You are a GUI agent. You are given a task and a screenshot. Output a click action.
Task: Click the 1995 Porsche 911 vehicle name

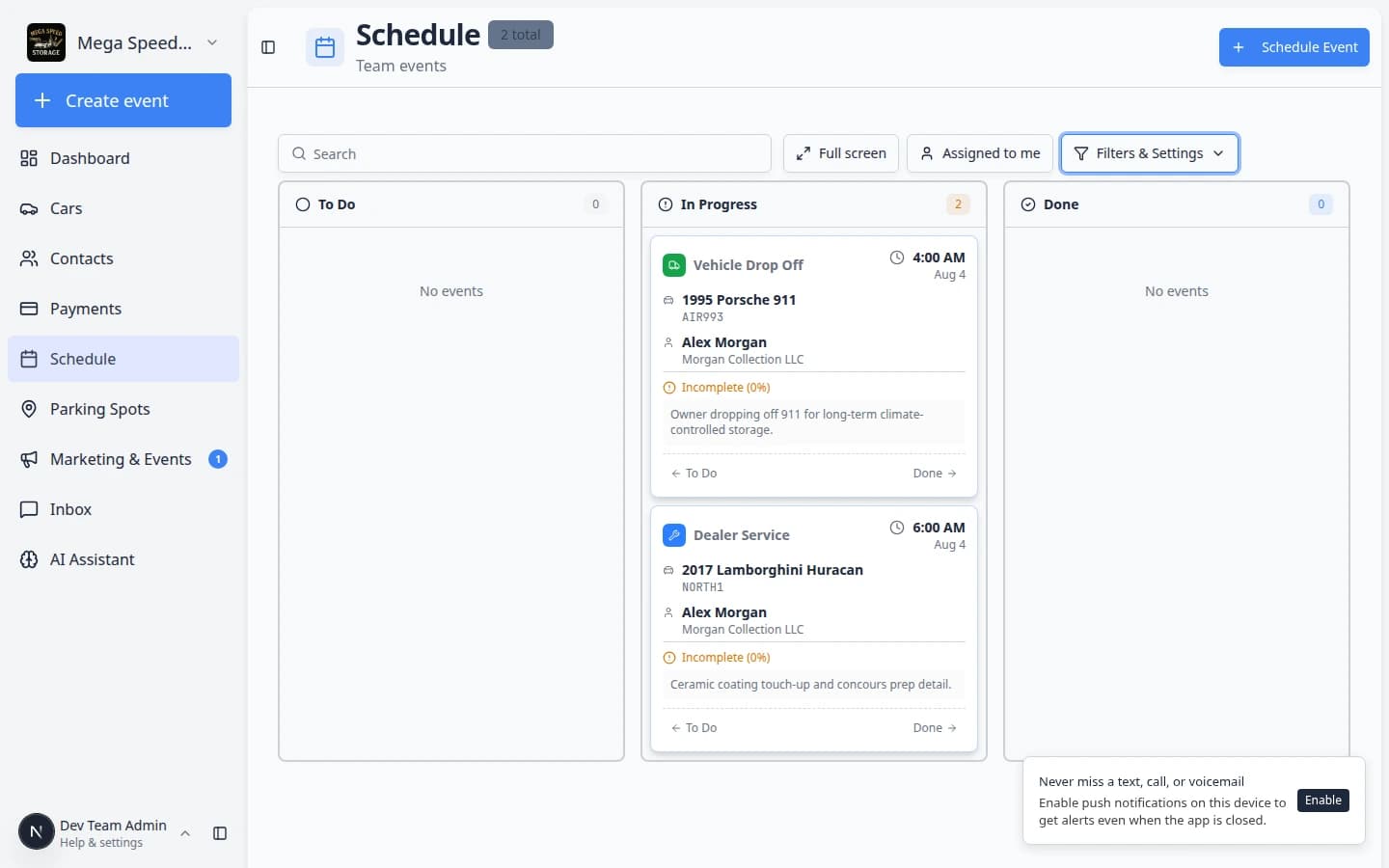click(x=739, y=300)
